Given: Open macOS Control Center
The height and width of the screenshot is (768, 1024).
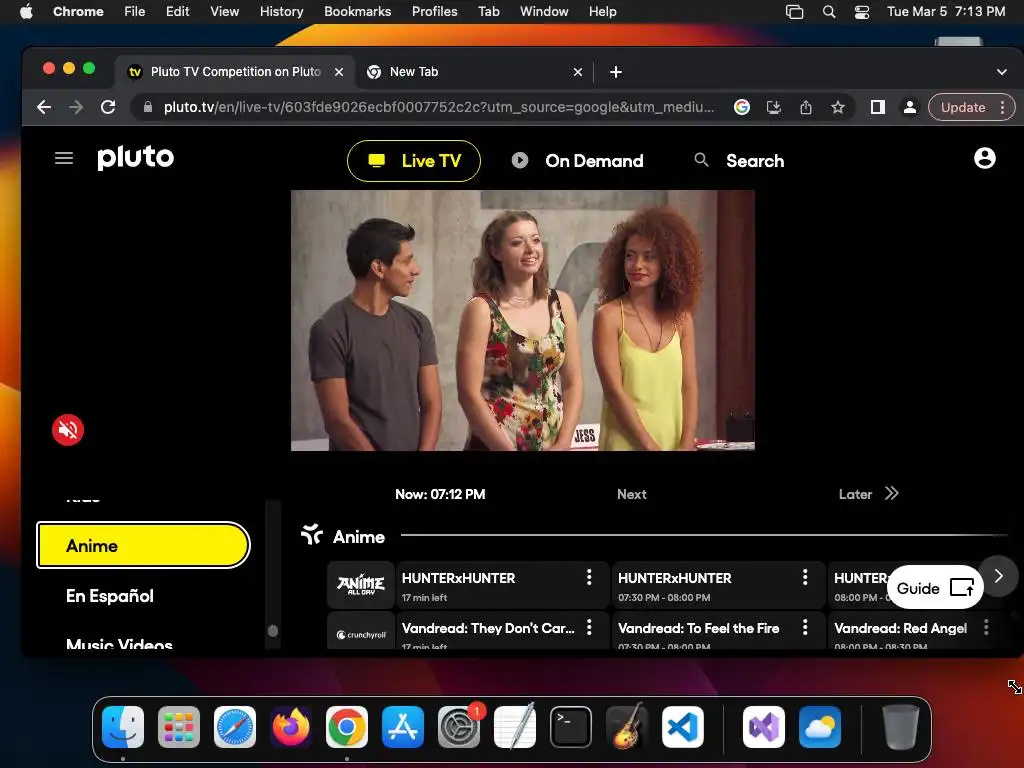Looking at the screenshot, I should (x=861, y=12).
